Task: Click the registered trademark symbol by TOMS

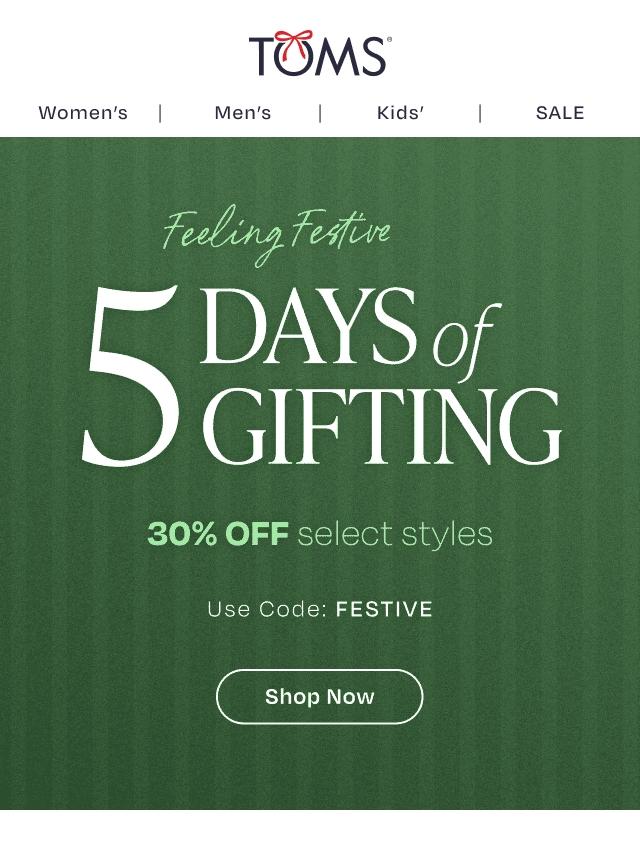Action: click(x=389, y=40)
